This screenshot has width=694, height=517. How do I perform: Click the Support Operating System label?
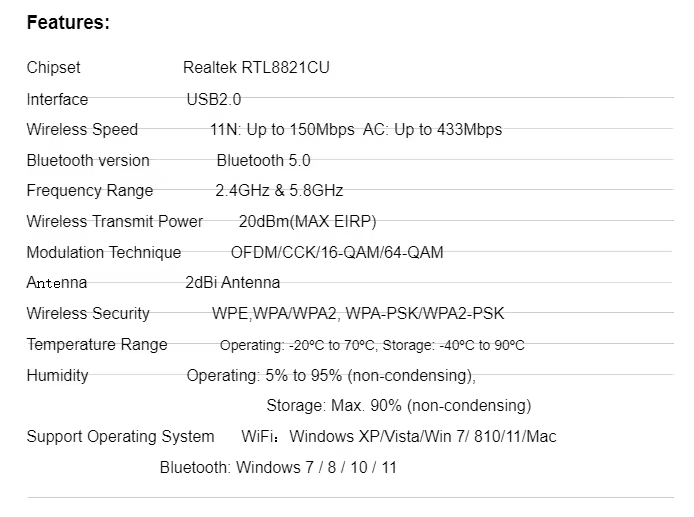120,436
